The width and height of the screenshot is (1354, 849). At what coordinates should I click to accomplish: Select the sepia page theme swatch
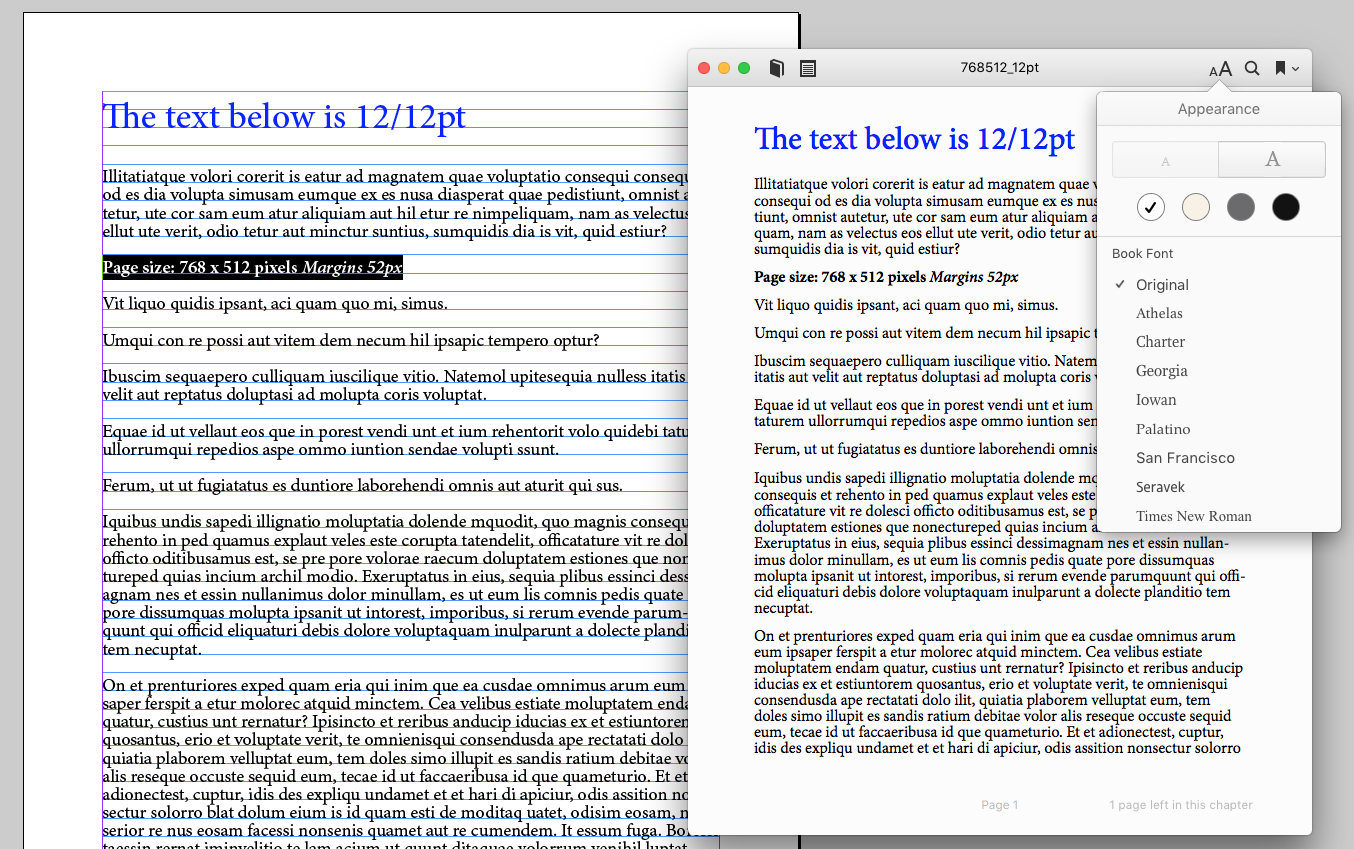(x=1196, y=207)
